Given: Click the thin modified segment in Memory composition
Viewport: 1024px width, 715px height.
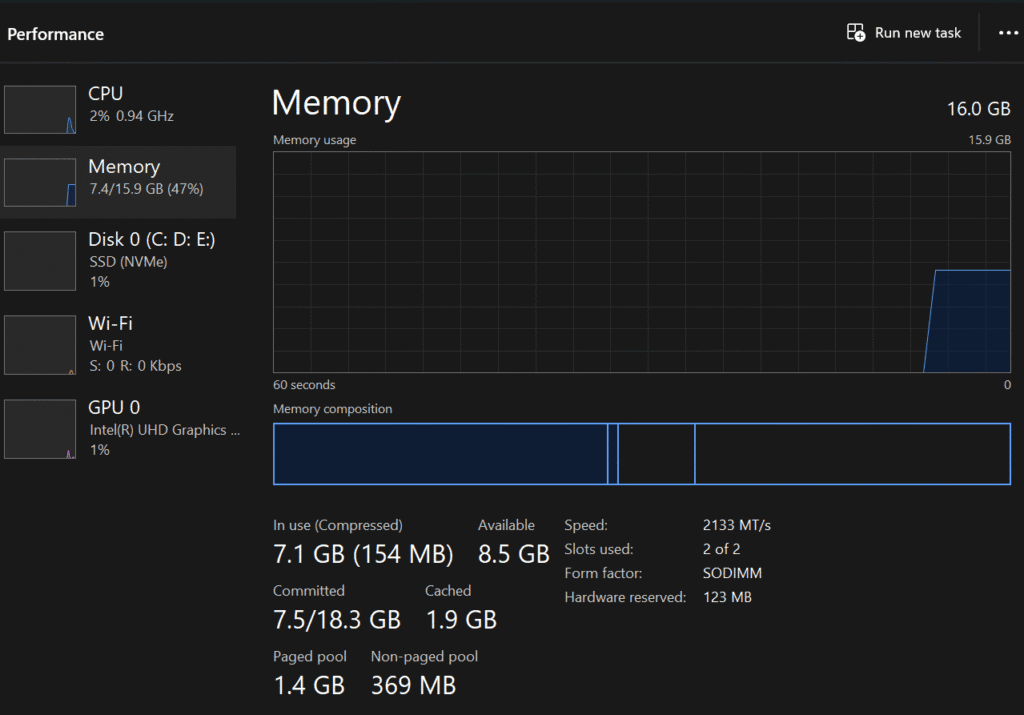Looking at the screenshot, I should click(613, 454).
